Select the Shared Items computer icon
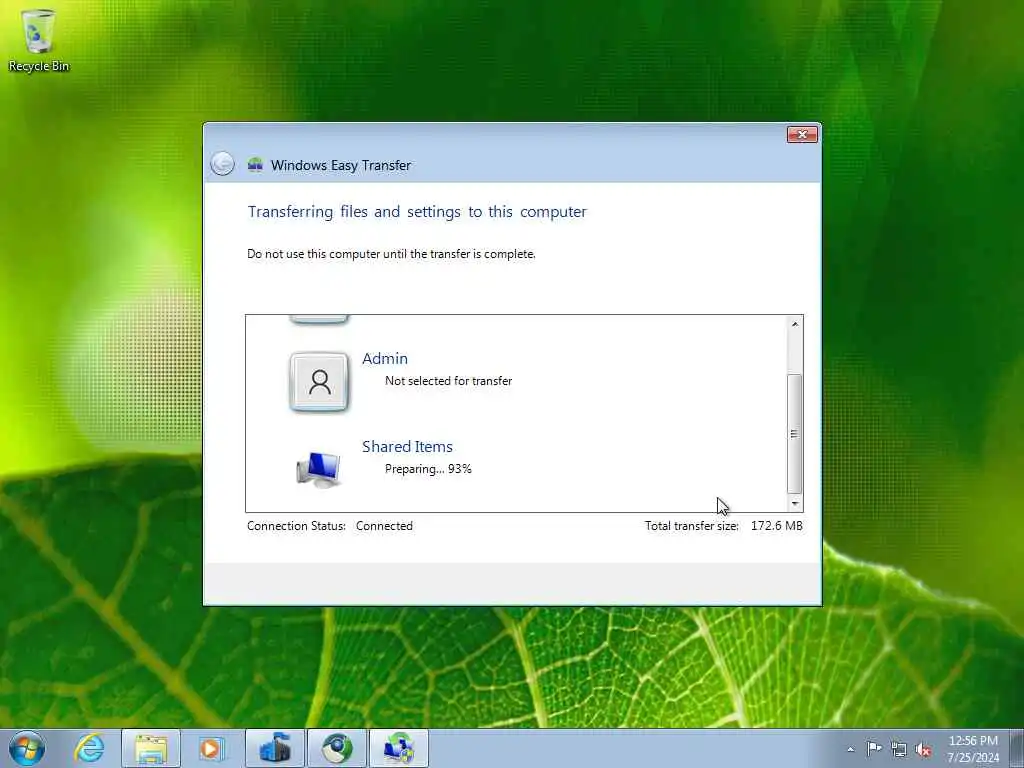This screenshot has height=768, width=1024. [319, 469]
